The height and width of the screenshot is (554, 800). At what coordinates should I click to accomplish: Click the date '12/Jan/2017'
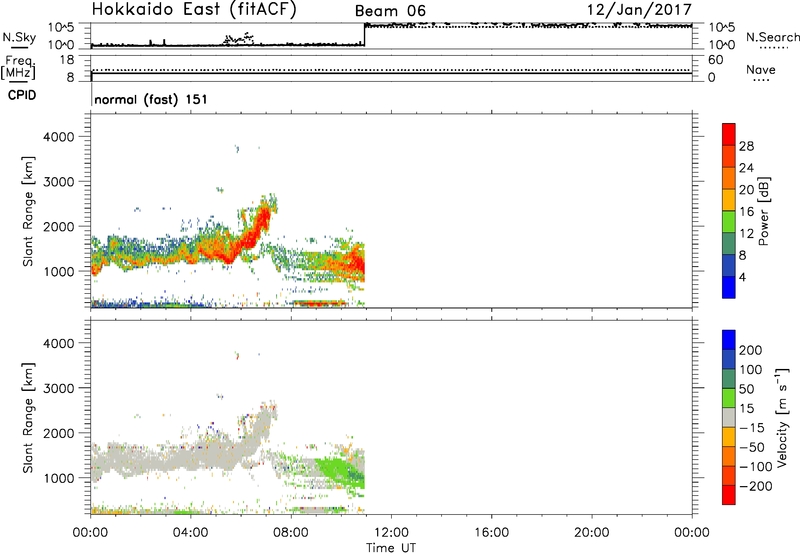[640, 10]
